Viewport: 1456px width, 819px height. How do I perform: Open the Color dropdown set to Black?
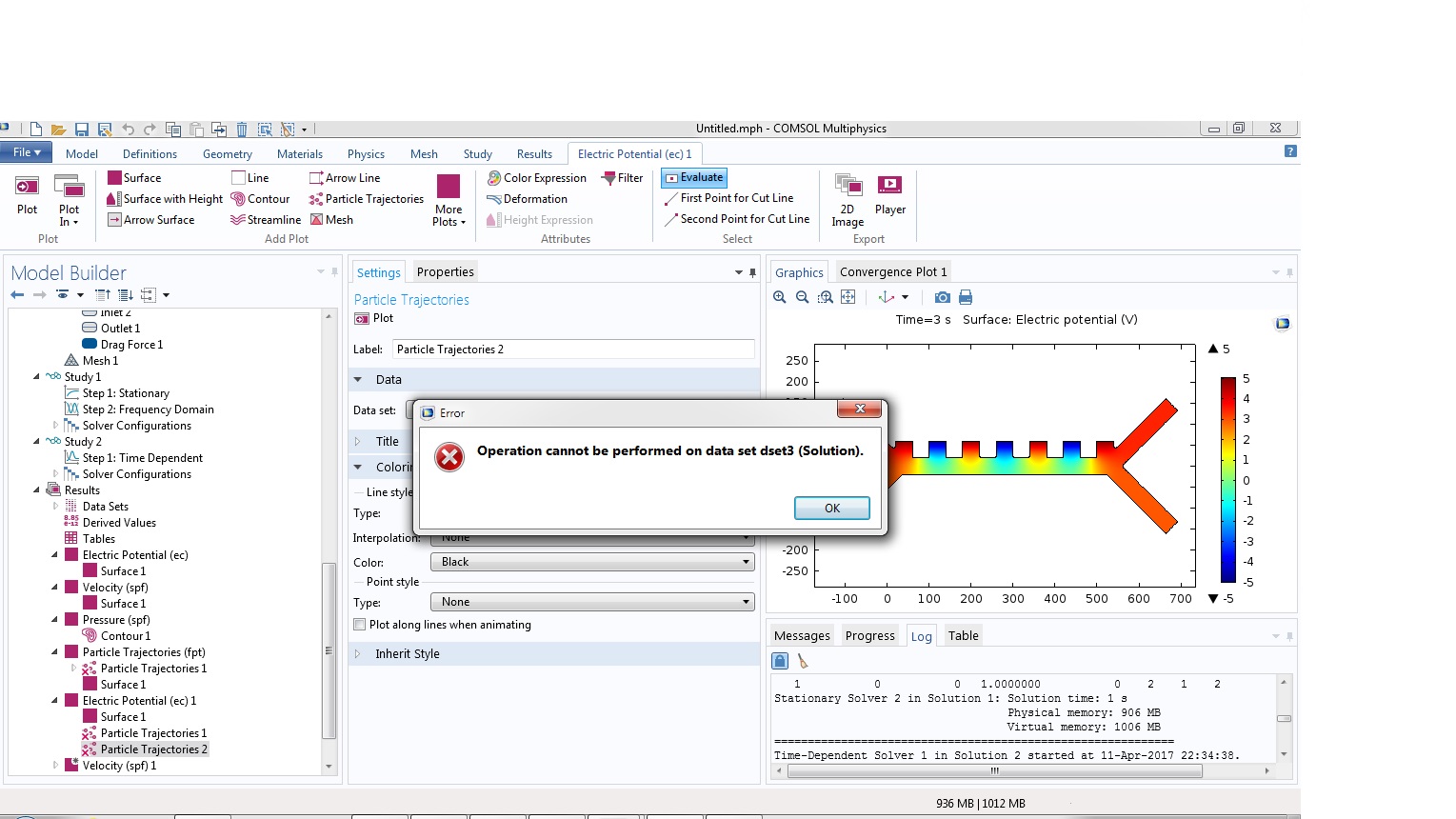pyautogui.click(x=592, y=562)
